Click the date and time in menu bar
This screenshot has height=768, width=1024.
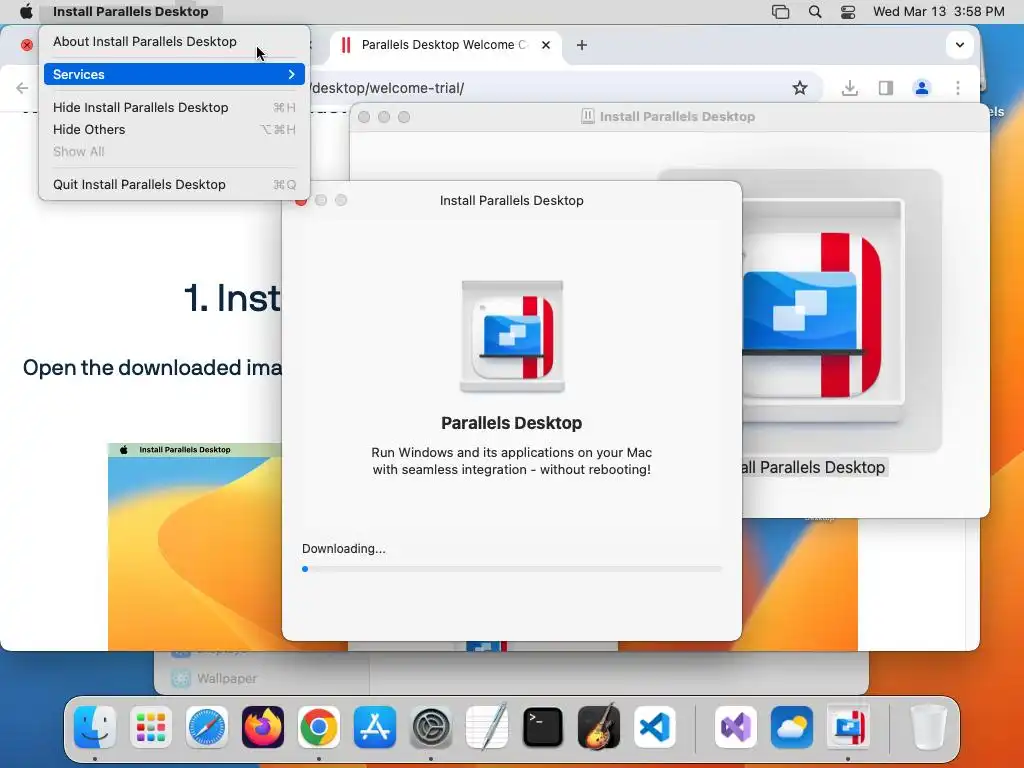click(x=938, y=11)
